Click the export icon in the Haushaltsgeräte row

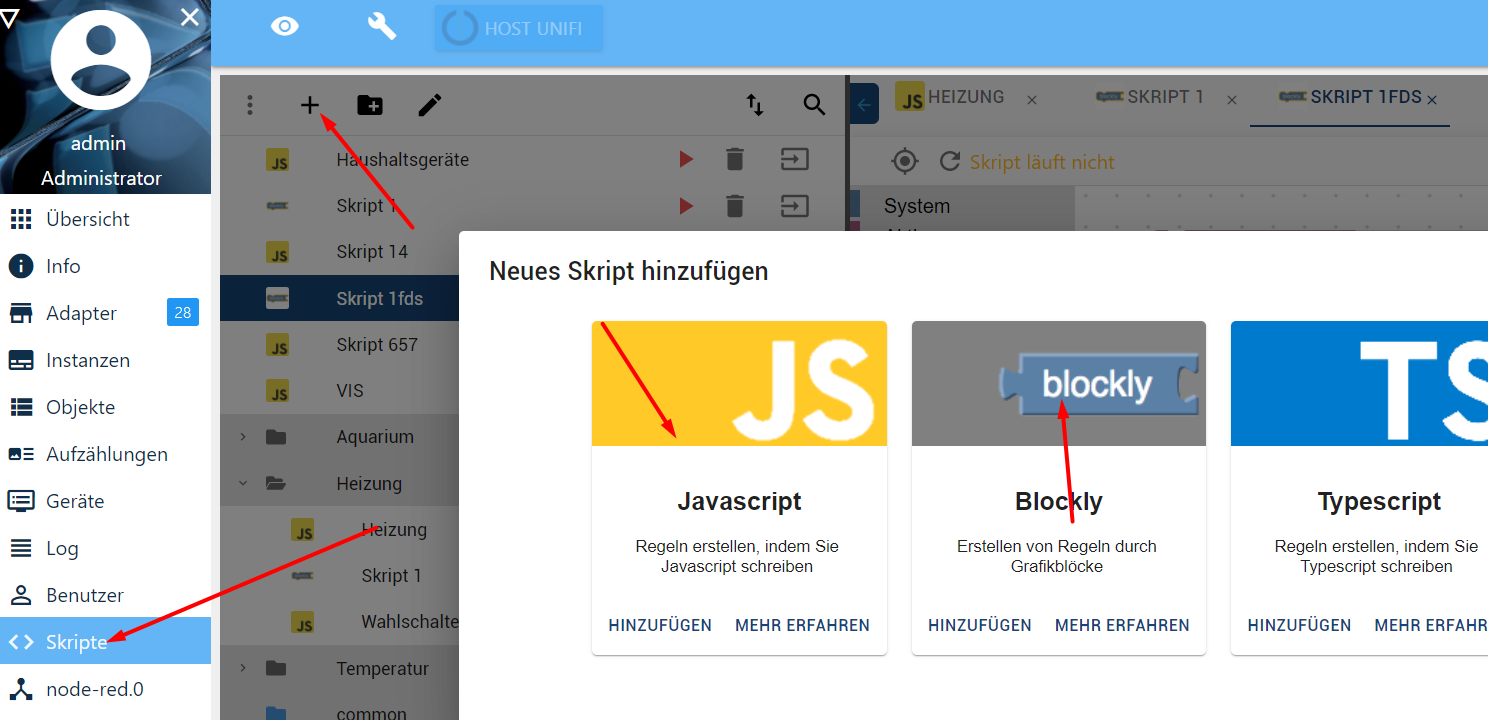[795, 159]
